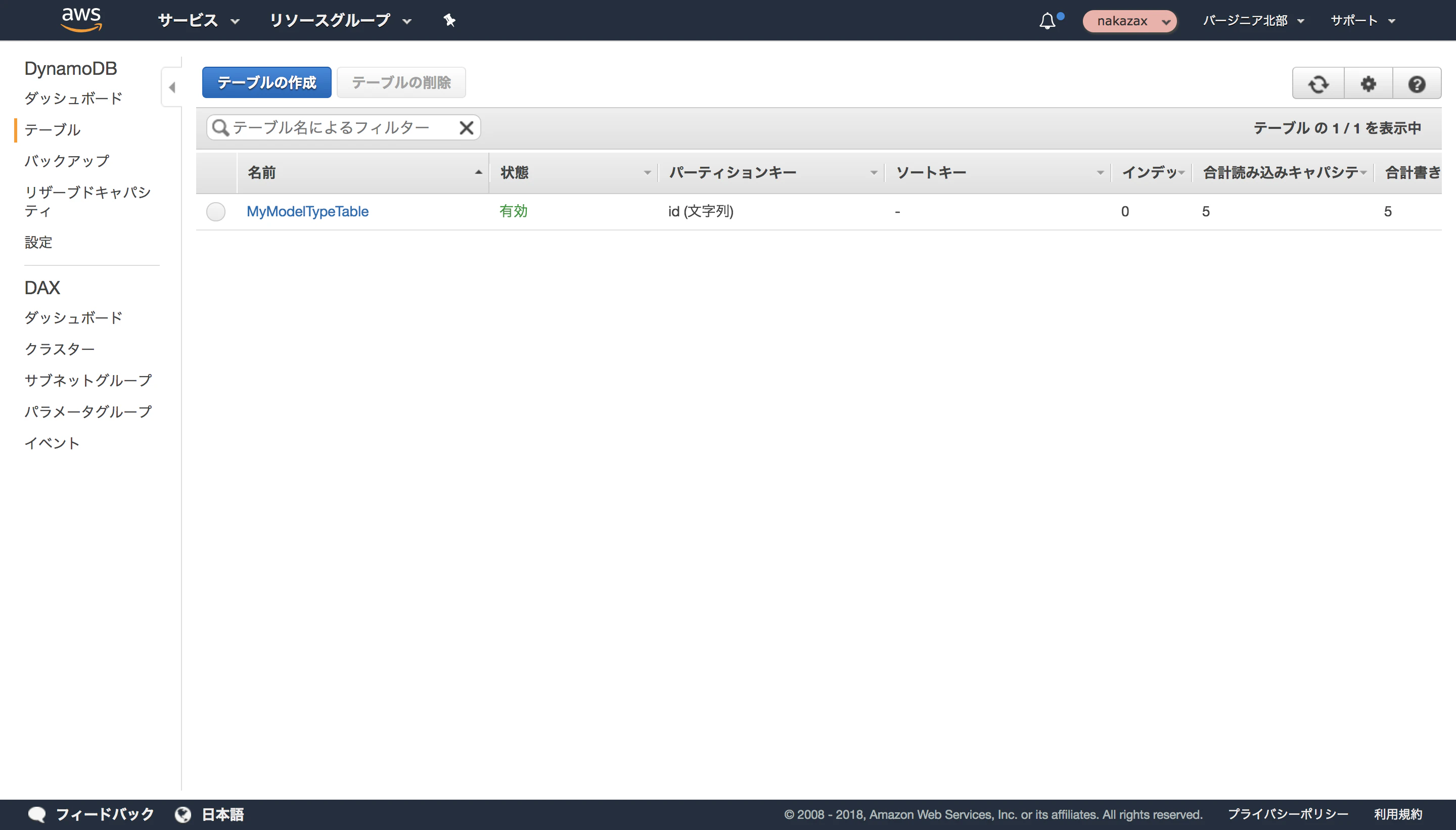Open the 状態 column dropdown
This screenshot has height=830, width=1456.
647,173
